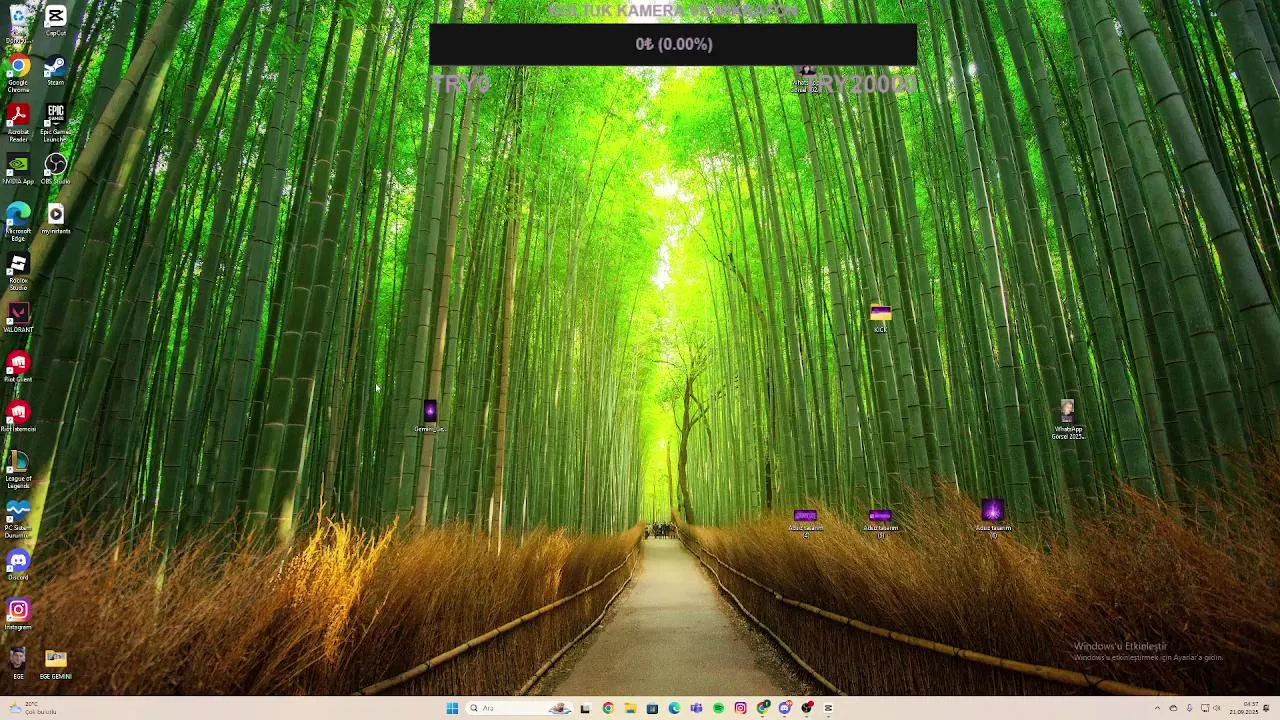This screenshot has height=720, width=1280.
Task: Click the taskbar Ara search box
Action: [x=518, y=708]
